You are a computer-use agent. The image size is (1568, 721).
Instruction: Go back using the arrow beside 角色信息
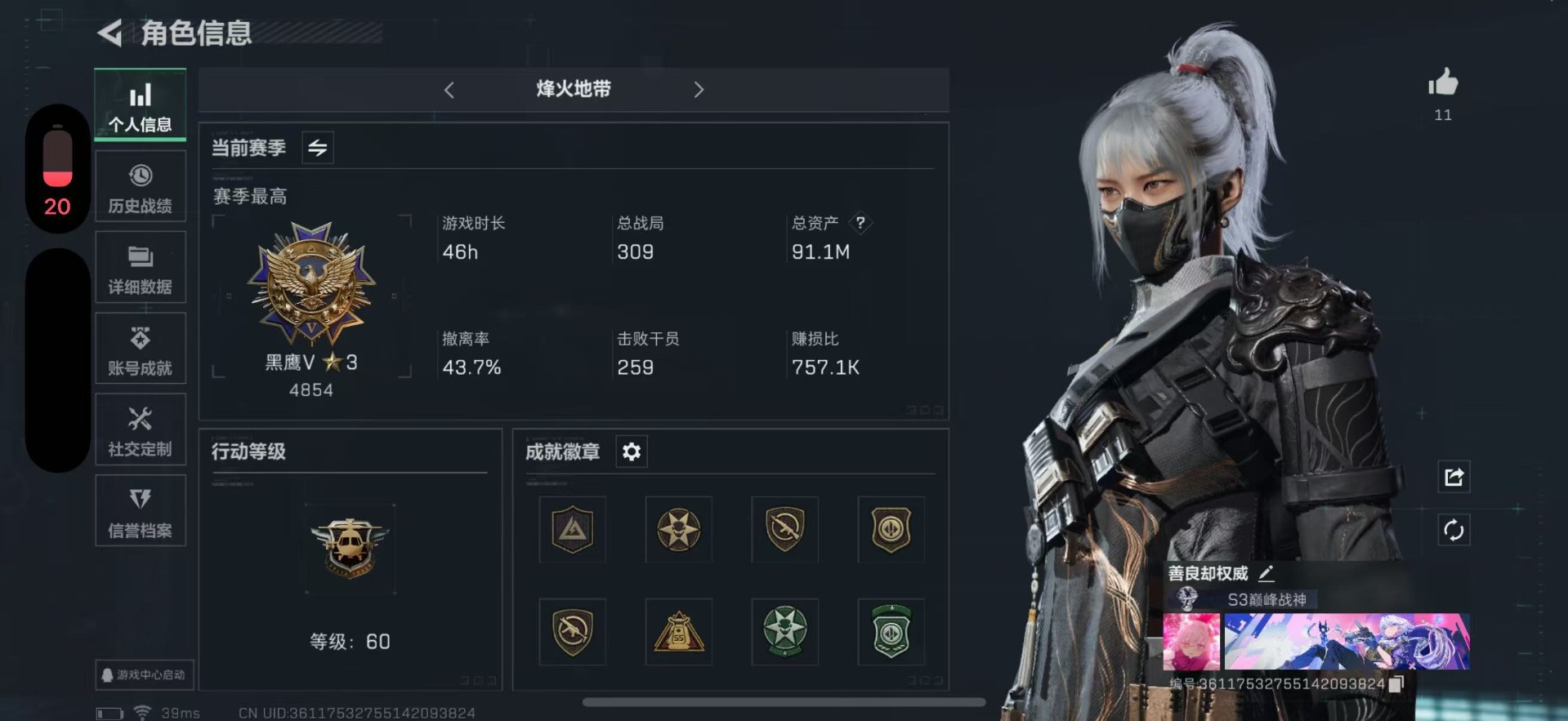[109, 33]
